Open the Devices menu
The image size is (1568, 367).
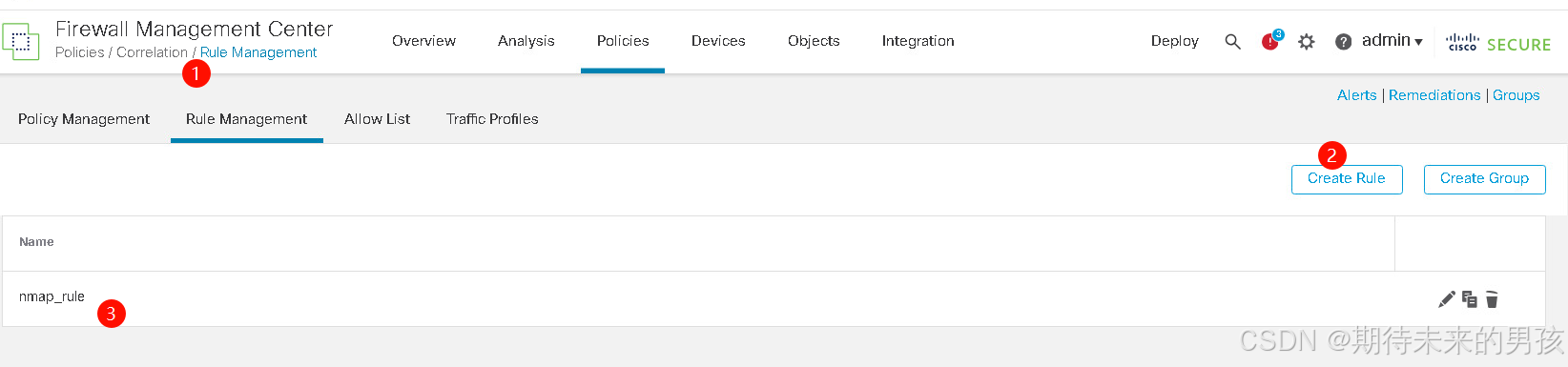718,41
